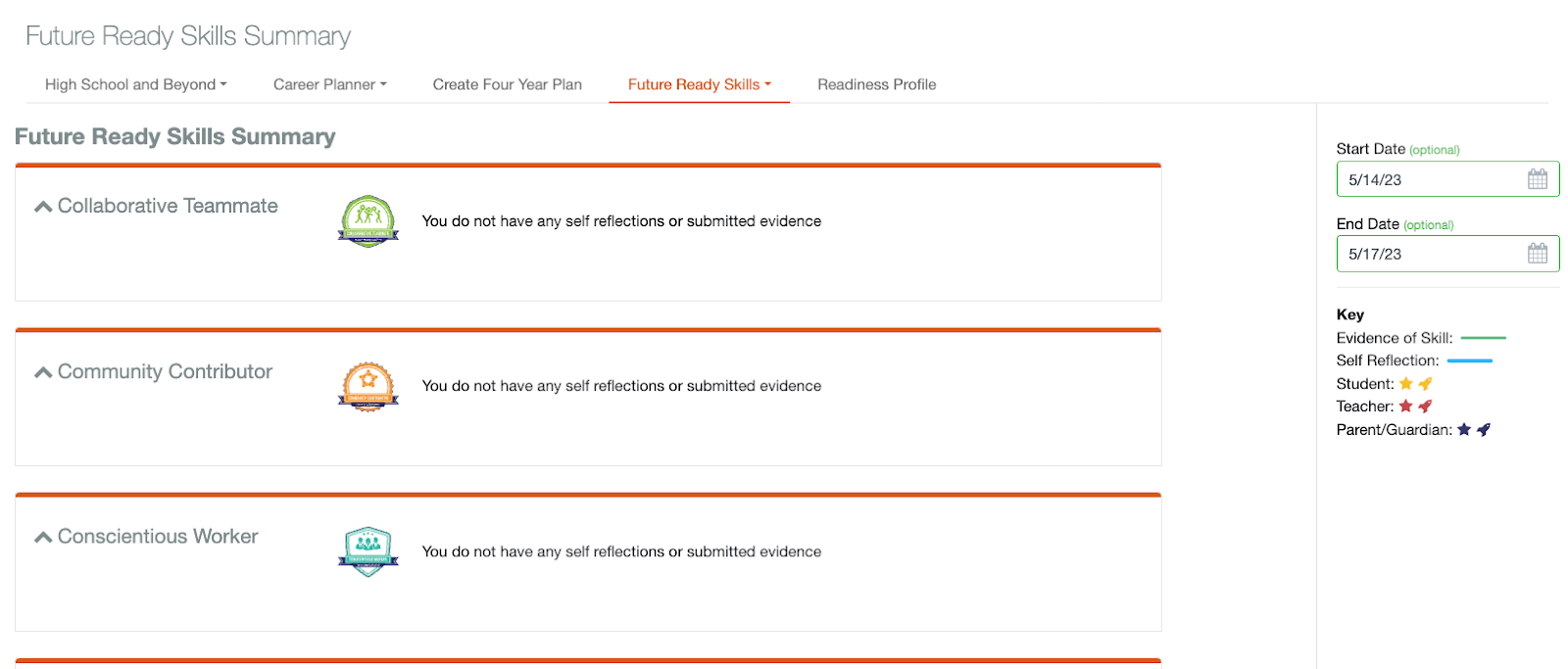Click the Collaborative Teammate badge icon
Image resolution: width=1568 pixels, height=669 pixels.
coord(367,220)
